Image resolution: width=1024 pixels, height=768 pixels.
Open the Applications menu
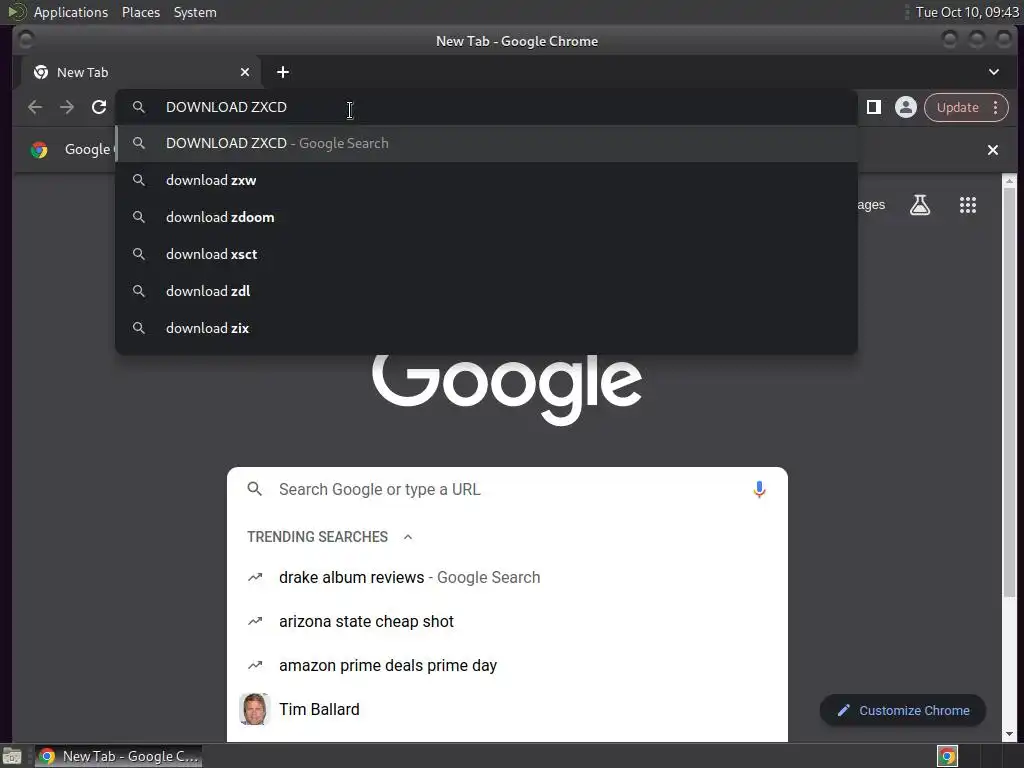pos(71,12)
